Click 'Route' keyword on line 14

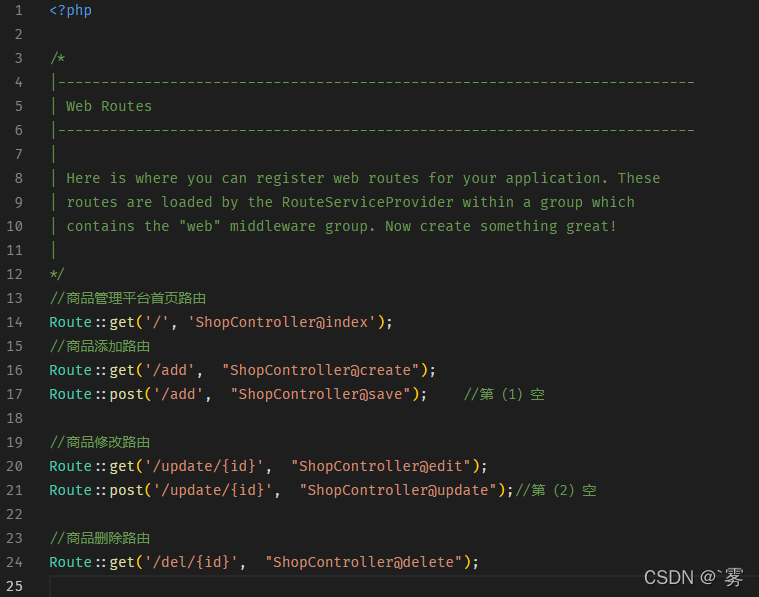(71, 322)
